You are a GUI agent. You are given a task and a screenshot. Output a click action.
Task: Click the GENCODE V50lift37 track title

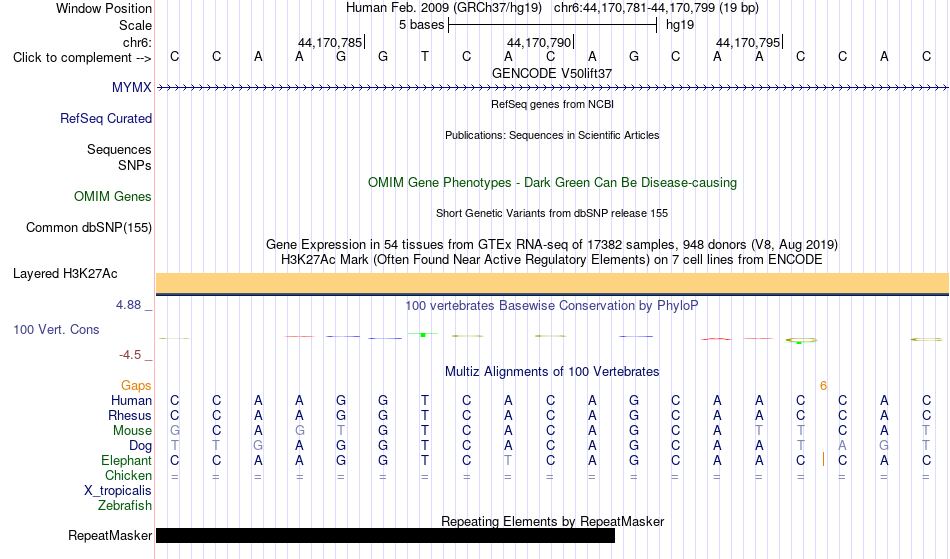552,73
